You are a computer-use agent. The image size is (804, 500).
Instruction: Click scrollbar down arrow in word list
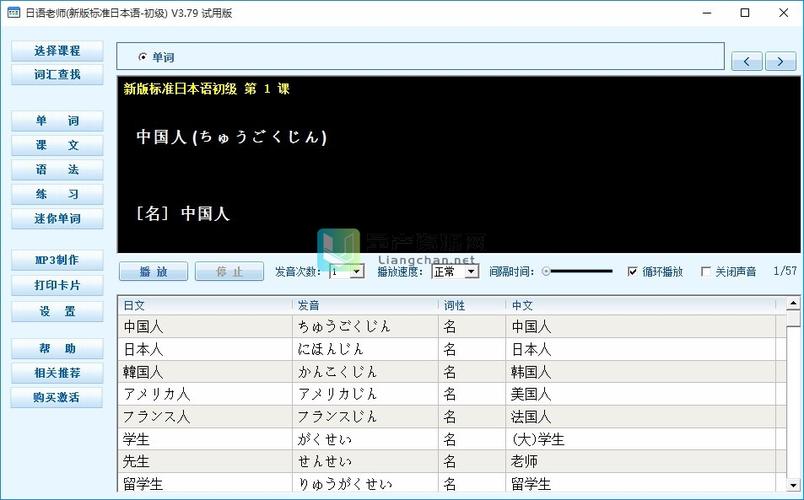click(x=793, y=485)
